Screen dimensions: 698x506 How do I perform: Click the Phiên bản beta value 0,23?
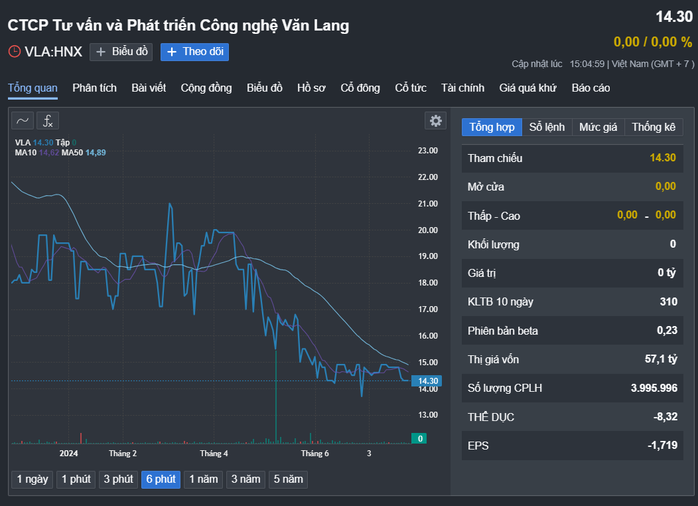[x=667, y=330]
